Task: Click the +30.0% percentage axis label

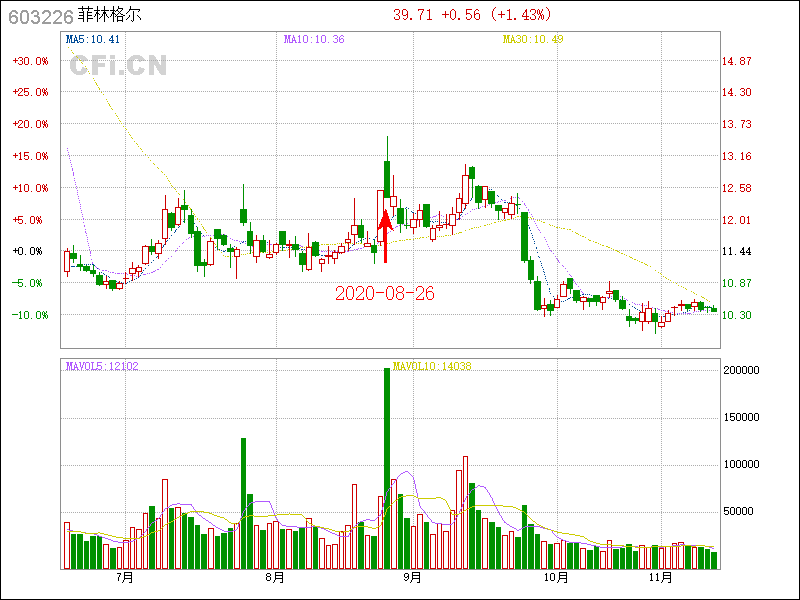Action: pyautogui.click(x=30, y=60)
